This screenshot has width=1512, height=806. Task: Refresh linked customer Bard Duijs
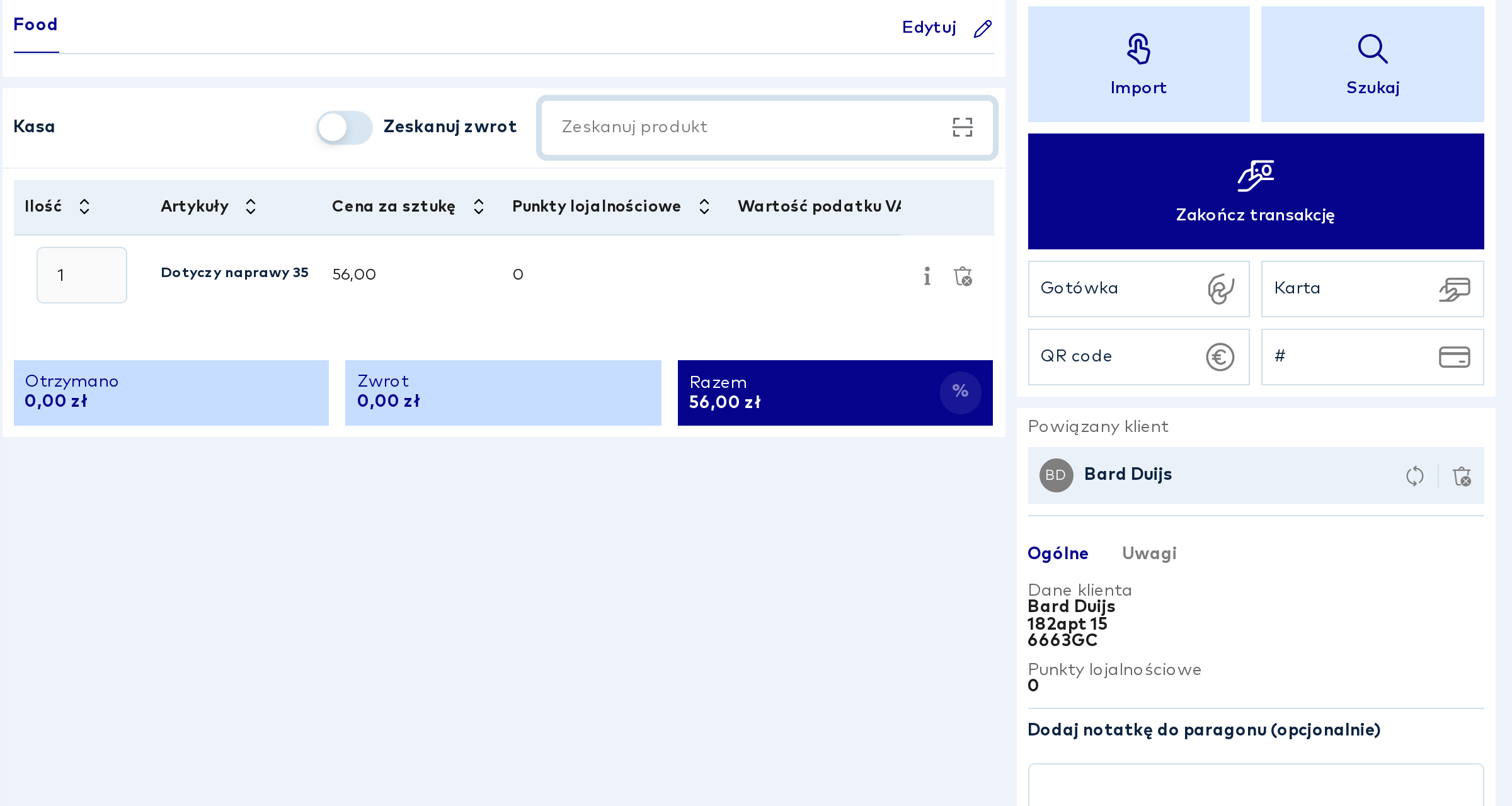coord(1415,476)
